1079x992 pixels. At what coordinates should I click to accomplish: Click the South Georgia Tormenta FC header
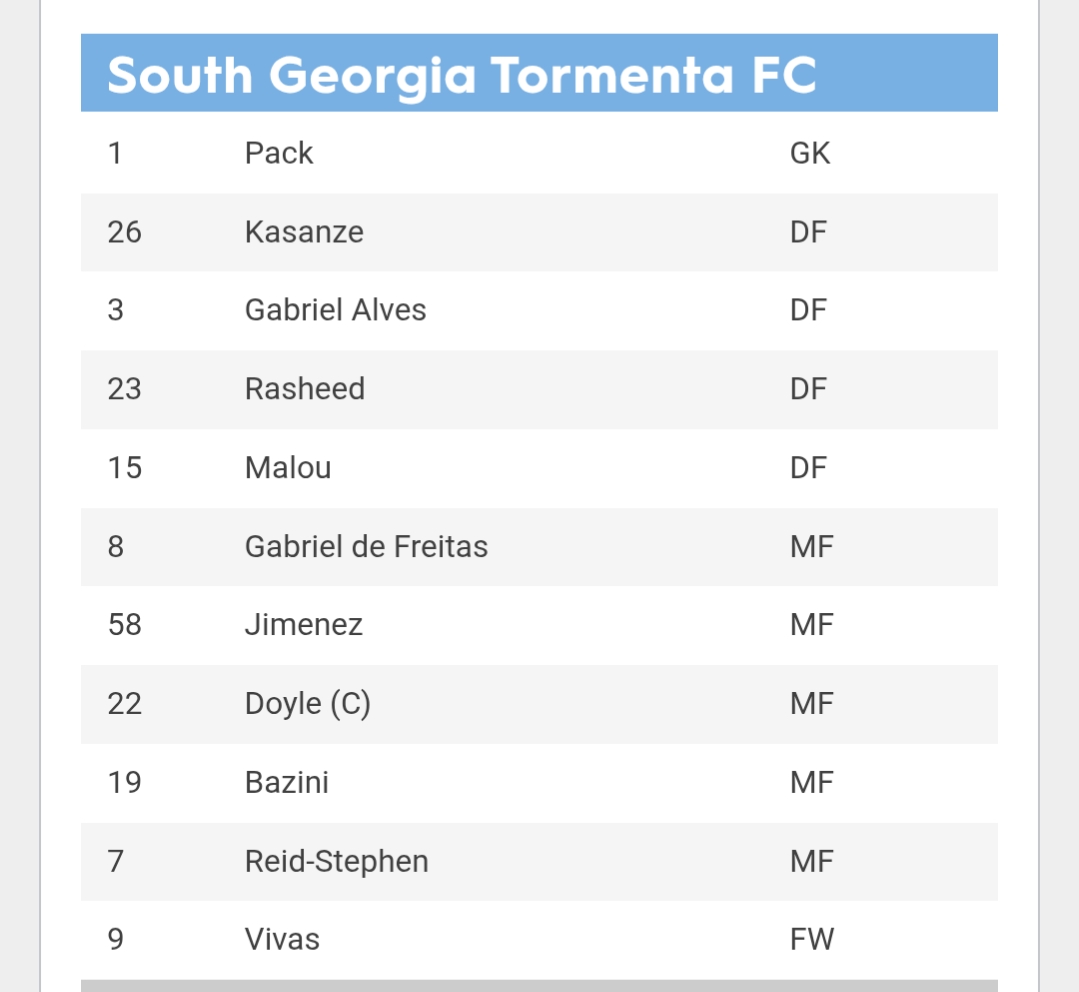(462, 75)
